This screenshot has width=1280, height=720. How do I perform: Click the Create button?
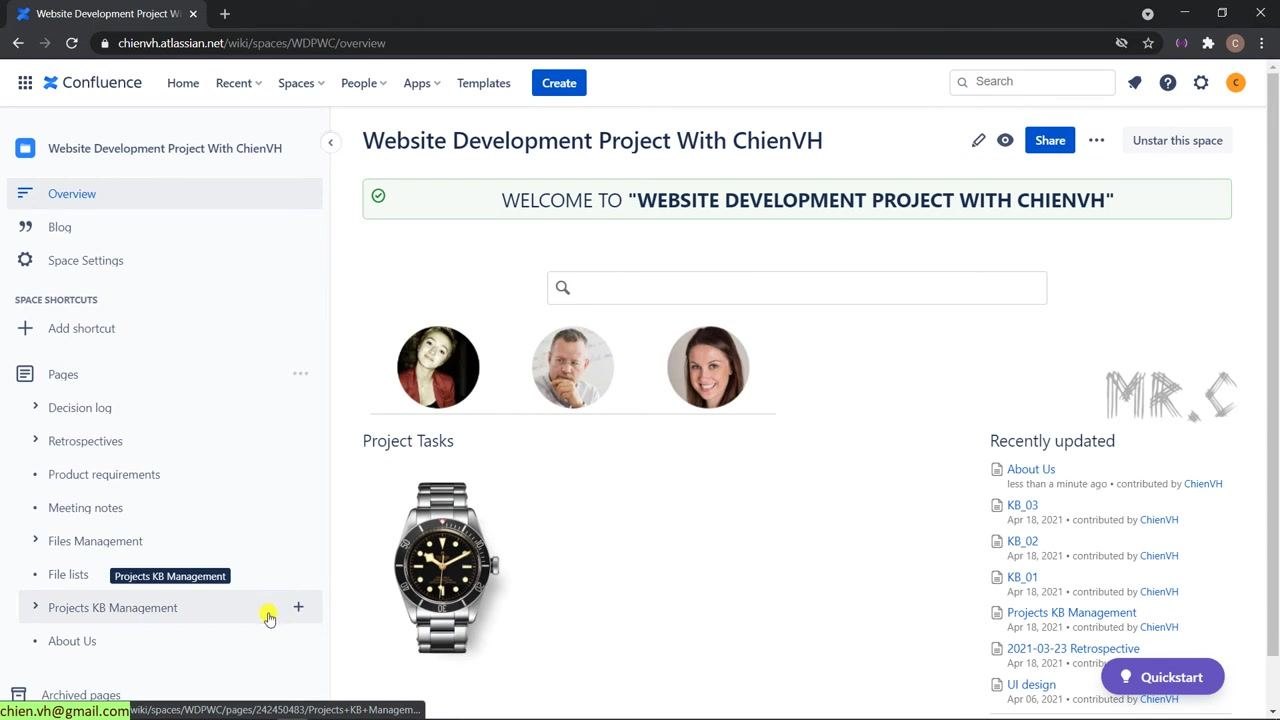[x=559, y=83]
